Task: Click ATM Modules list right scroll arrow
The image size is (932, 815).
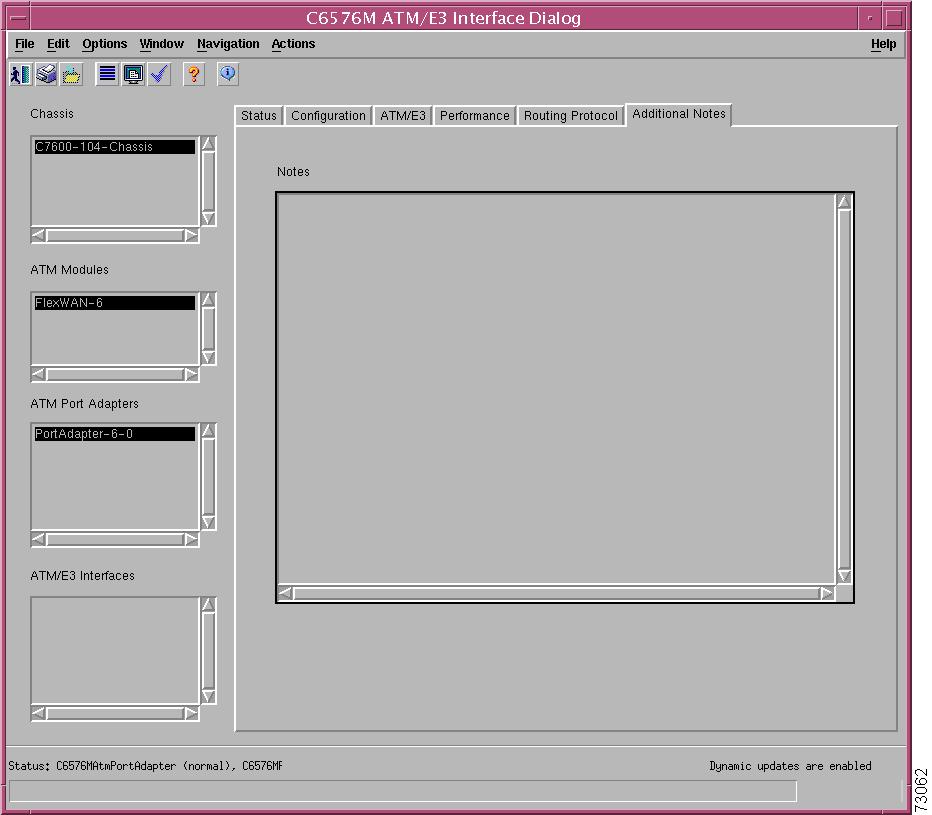Action: click(191, 375)
